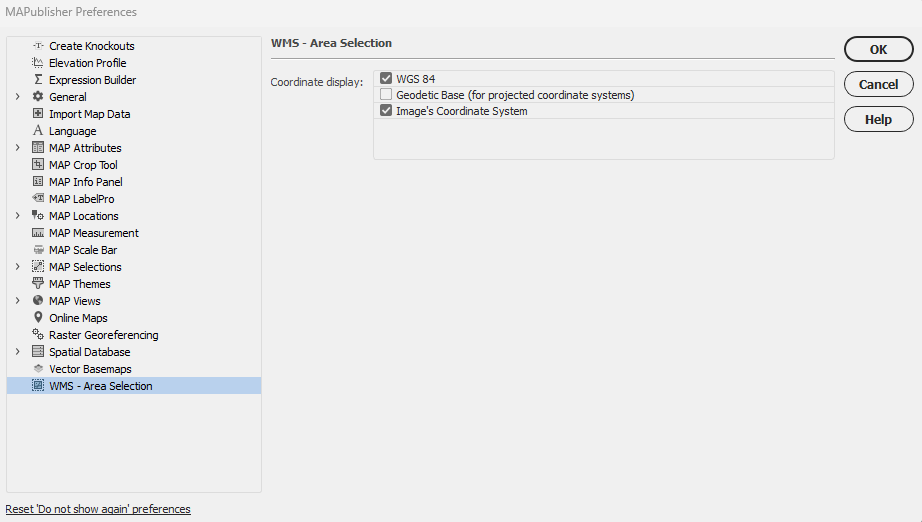
Task: Open Help for preferences
Action: pyautogui.click(x=878, y=119)
